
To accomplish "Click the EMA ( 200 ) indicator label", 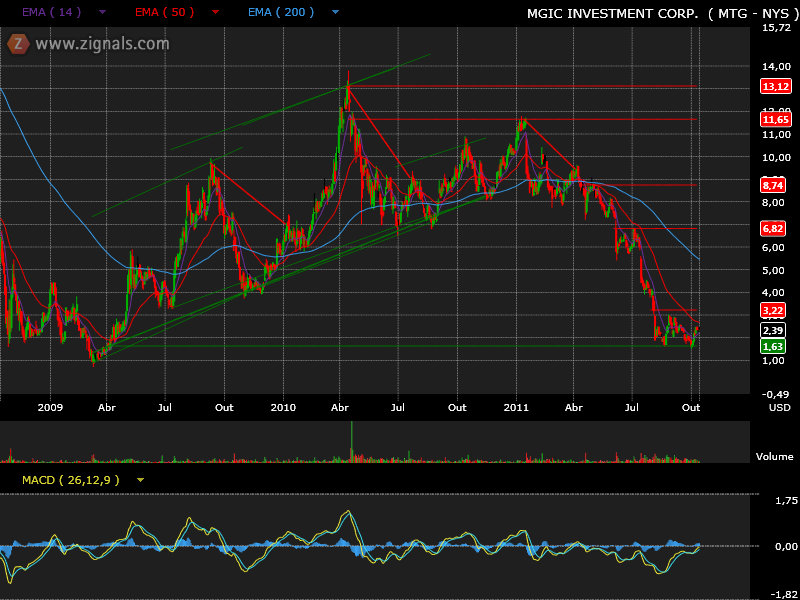I will point(281,12).
